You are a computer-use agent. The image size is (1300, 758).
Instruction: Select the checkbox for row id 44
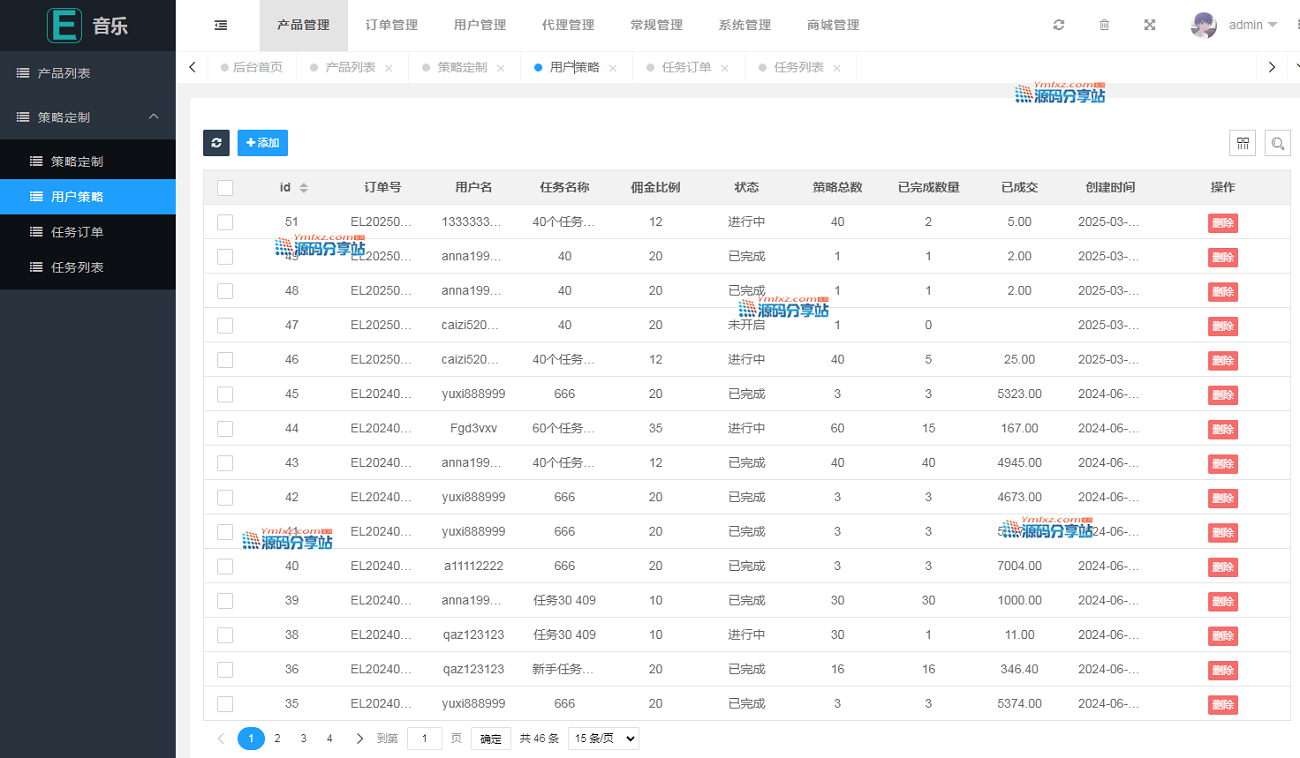tap(225, 429)
